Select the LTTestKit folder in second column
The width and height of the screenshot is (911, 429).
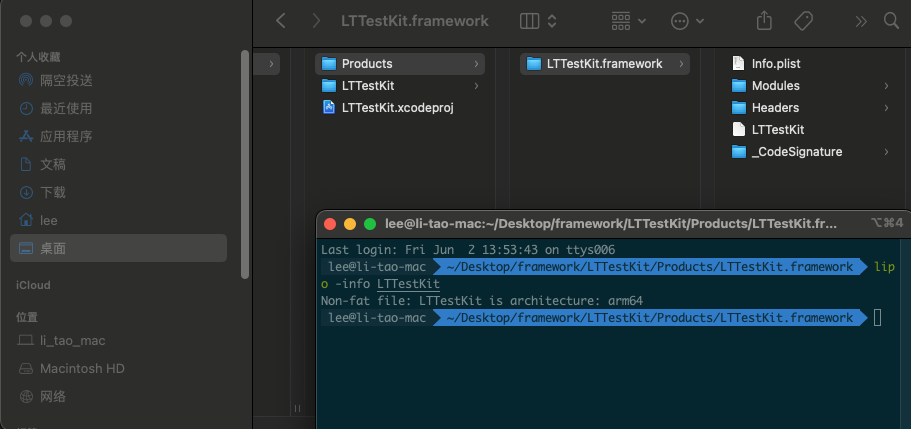[x=400, y=85]
